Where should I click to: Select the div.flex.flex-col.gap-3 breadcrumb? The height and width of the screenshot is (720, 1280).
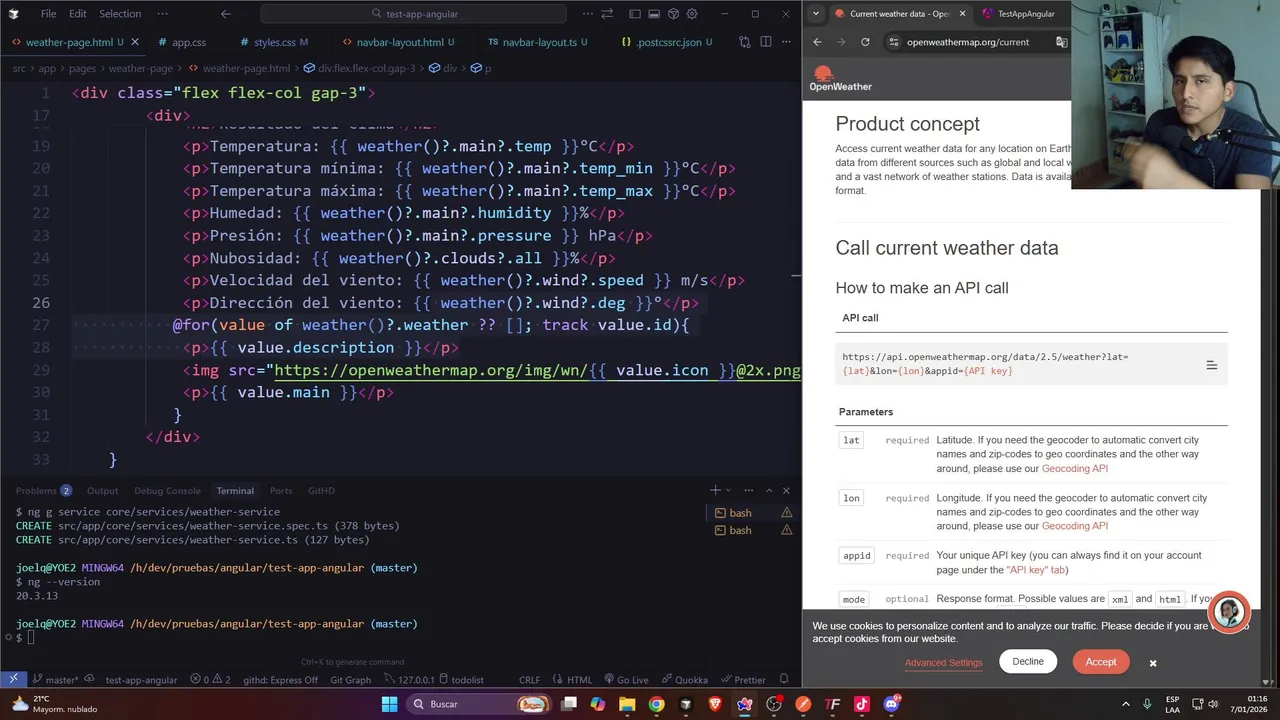pos(360,68)
